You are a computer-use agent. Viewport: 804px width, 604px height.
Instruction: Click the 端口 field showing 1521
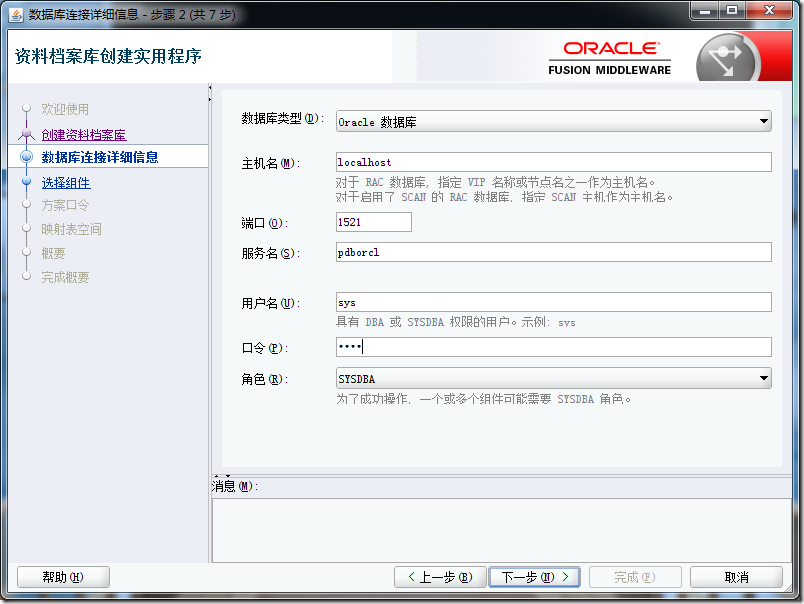[374, 222]
